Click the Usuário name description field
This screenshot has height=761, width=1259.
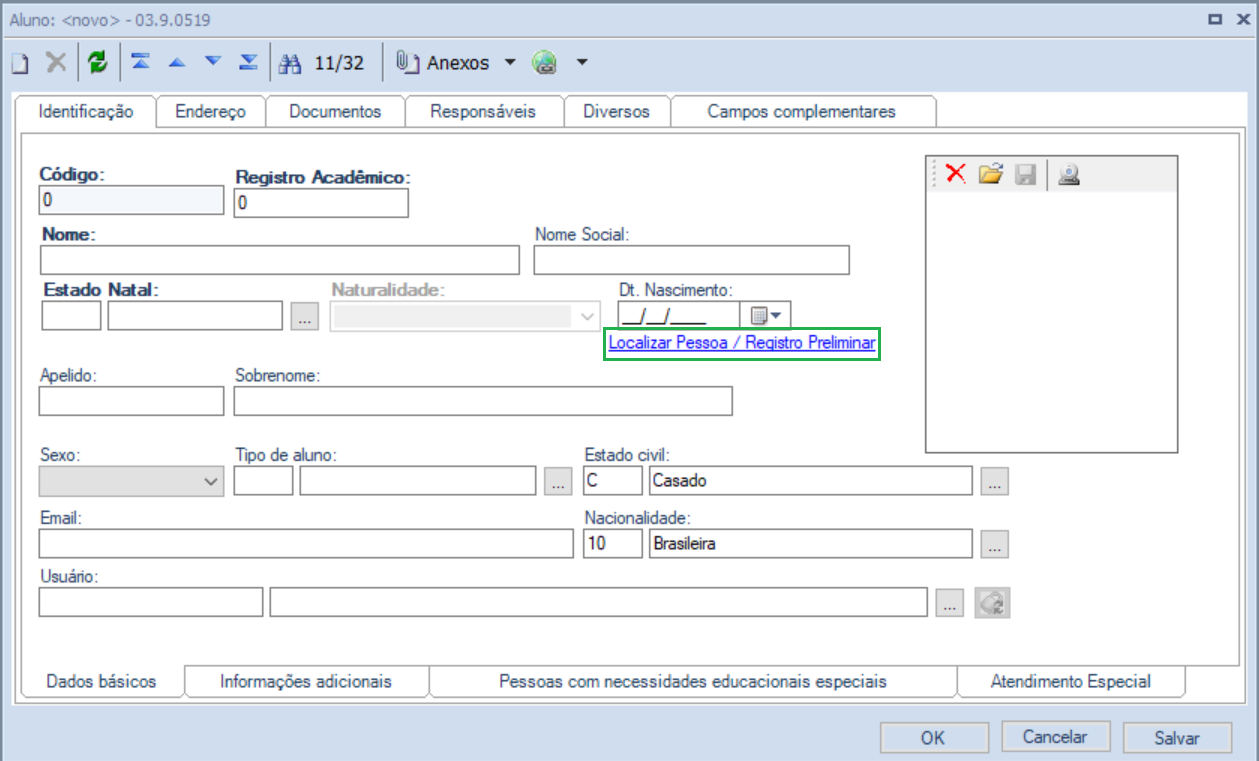599,603
